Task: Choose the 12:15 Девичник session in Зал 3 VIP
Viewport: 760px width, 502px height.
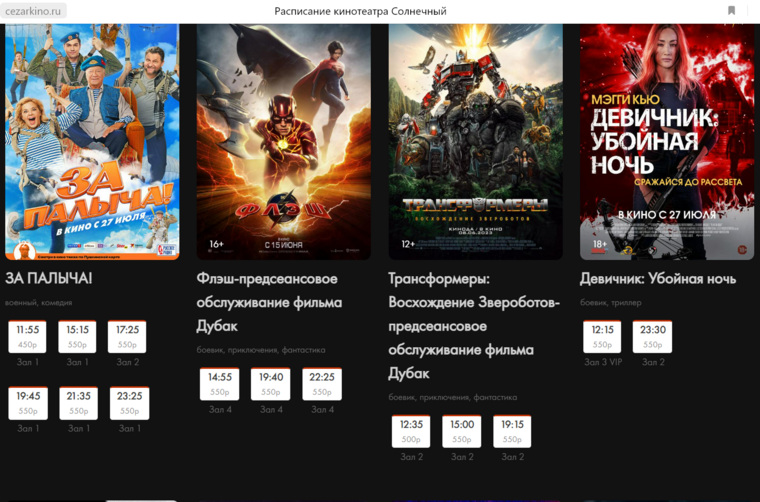Action: pos(602,336)
